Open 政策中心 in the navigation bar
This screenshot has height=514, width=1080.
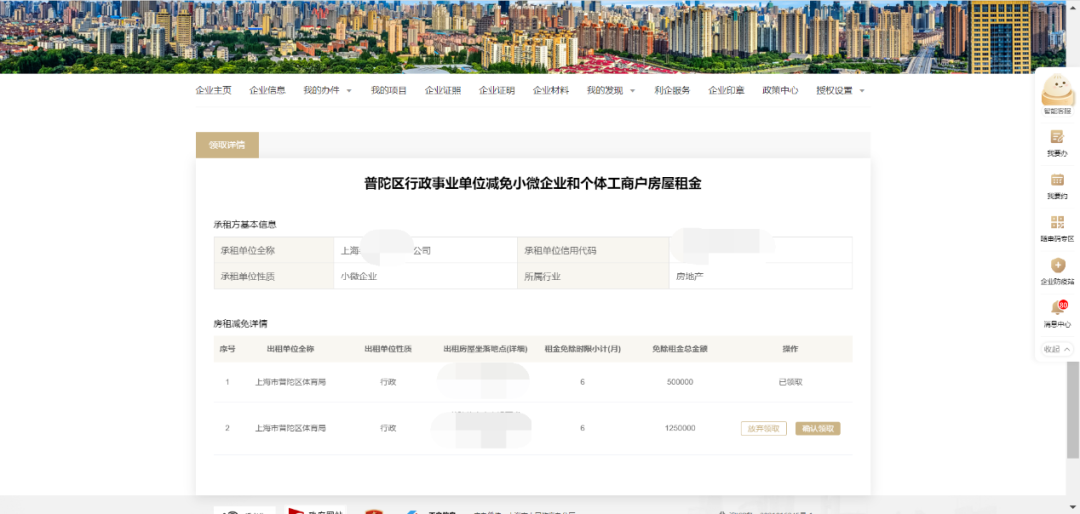pyautogui.click(x=780, y=90)
